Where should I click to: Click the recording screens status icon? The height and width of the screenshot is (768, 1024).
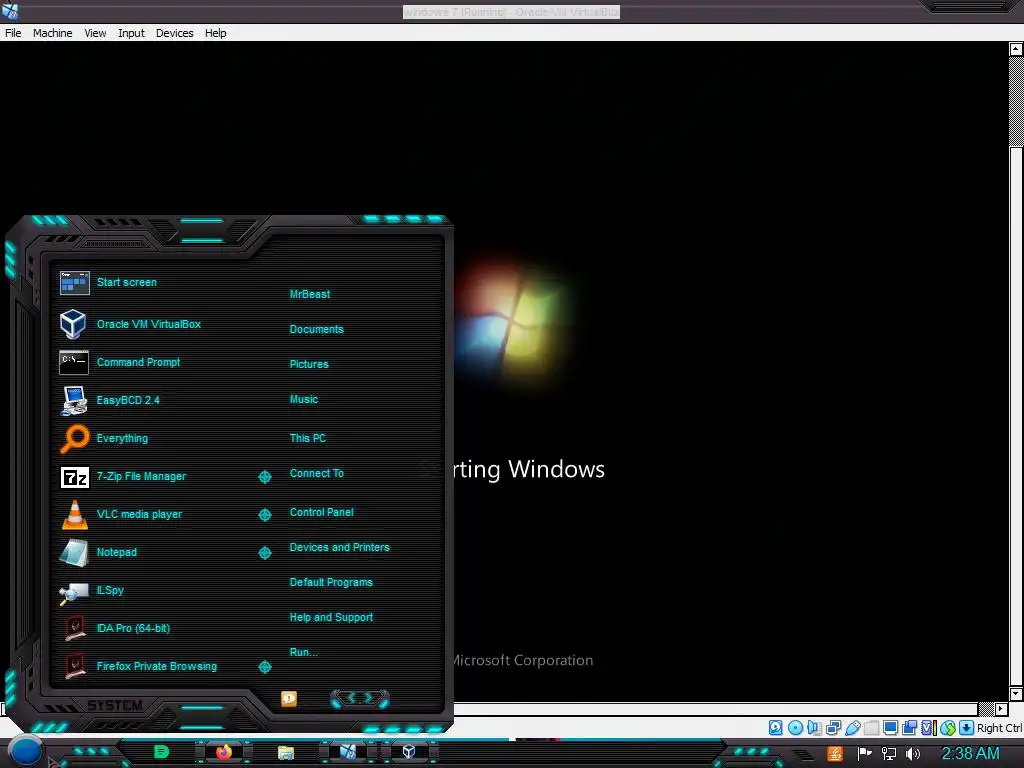(909, 728)
